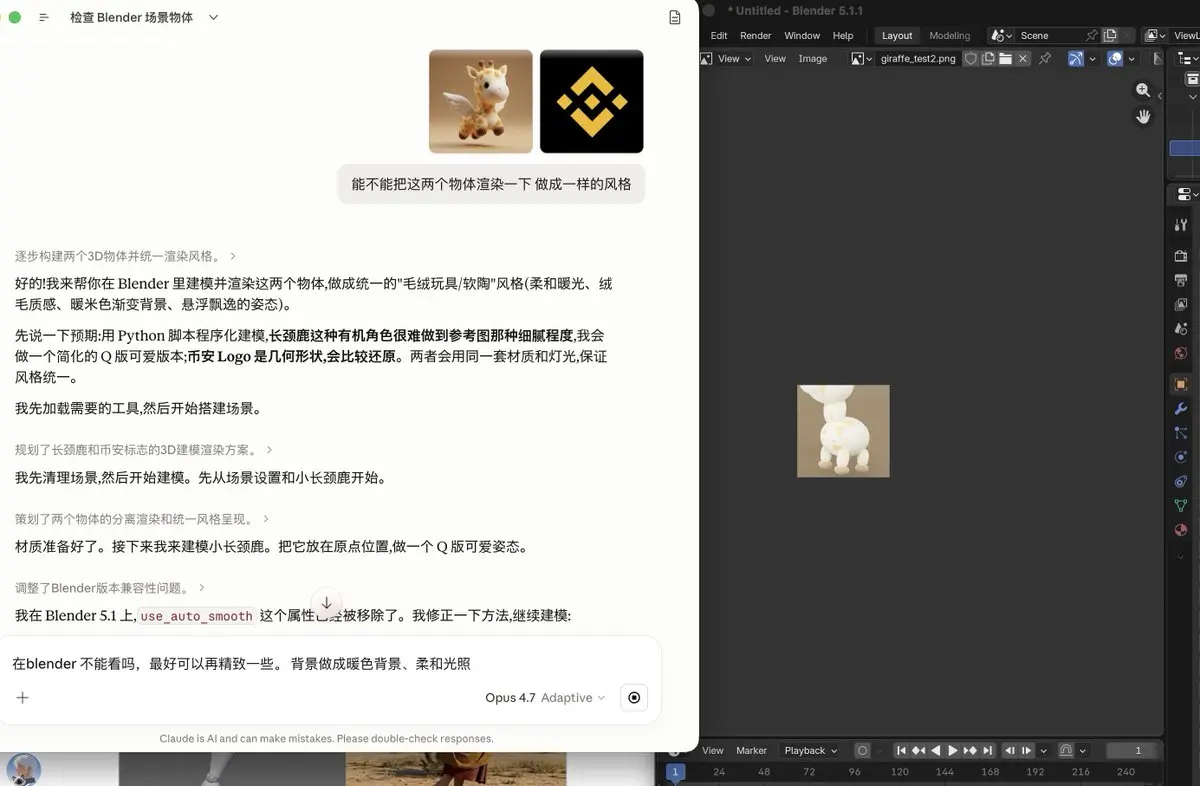Open the Scene properties tab icon
1200x786 pixels.
point(1181,328)
